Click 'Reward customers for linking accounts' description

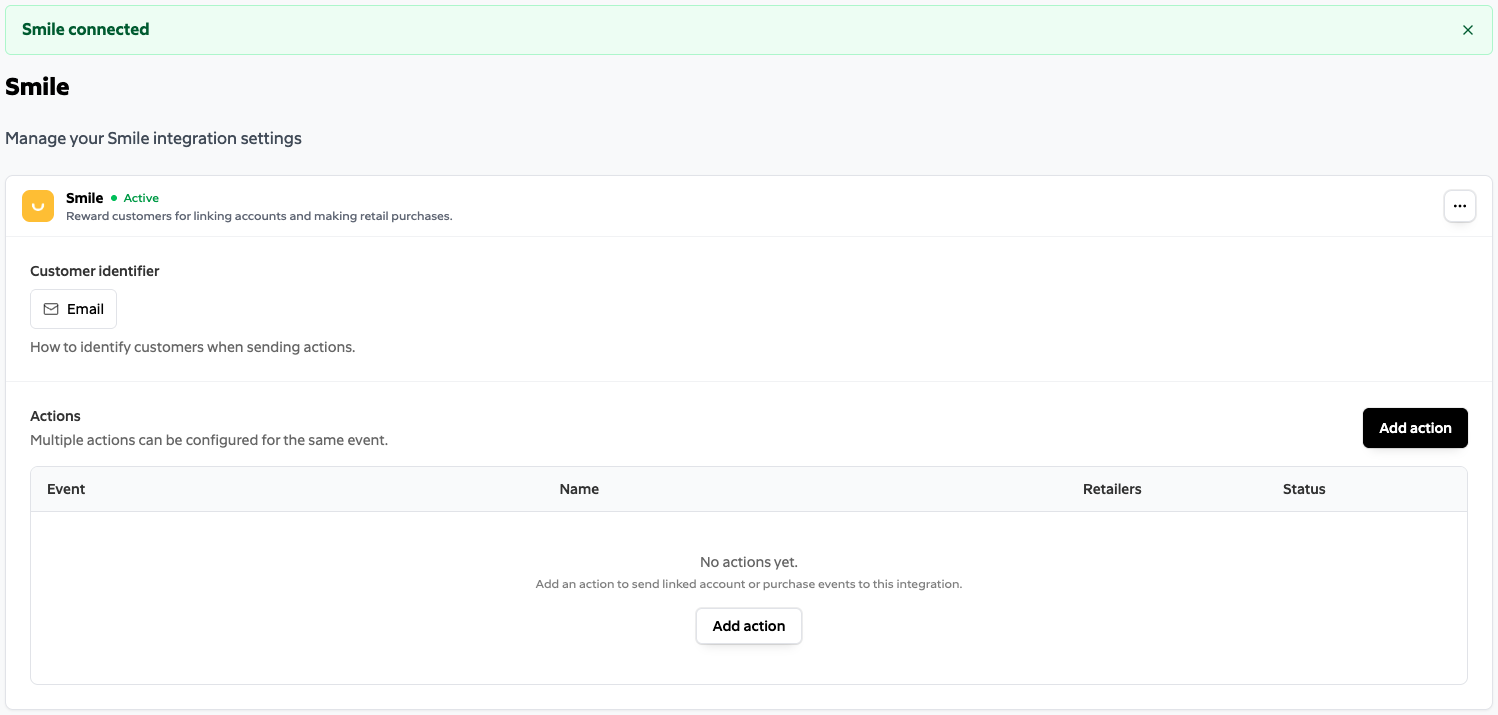259,216
